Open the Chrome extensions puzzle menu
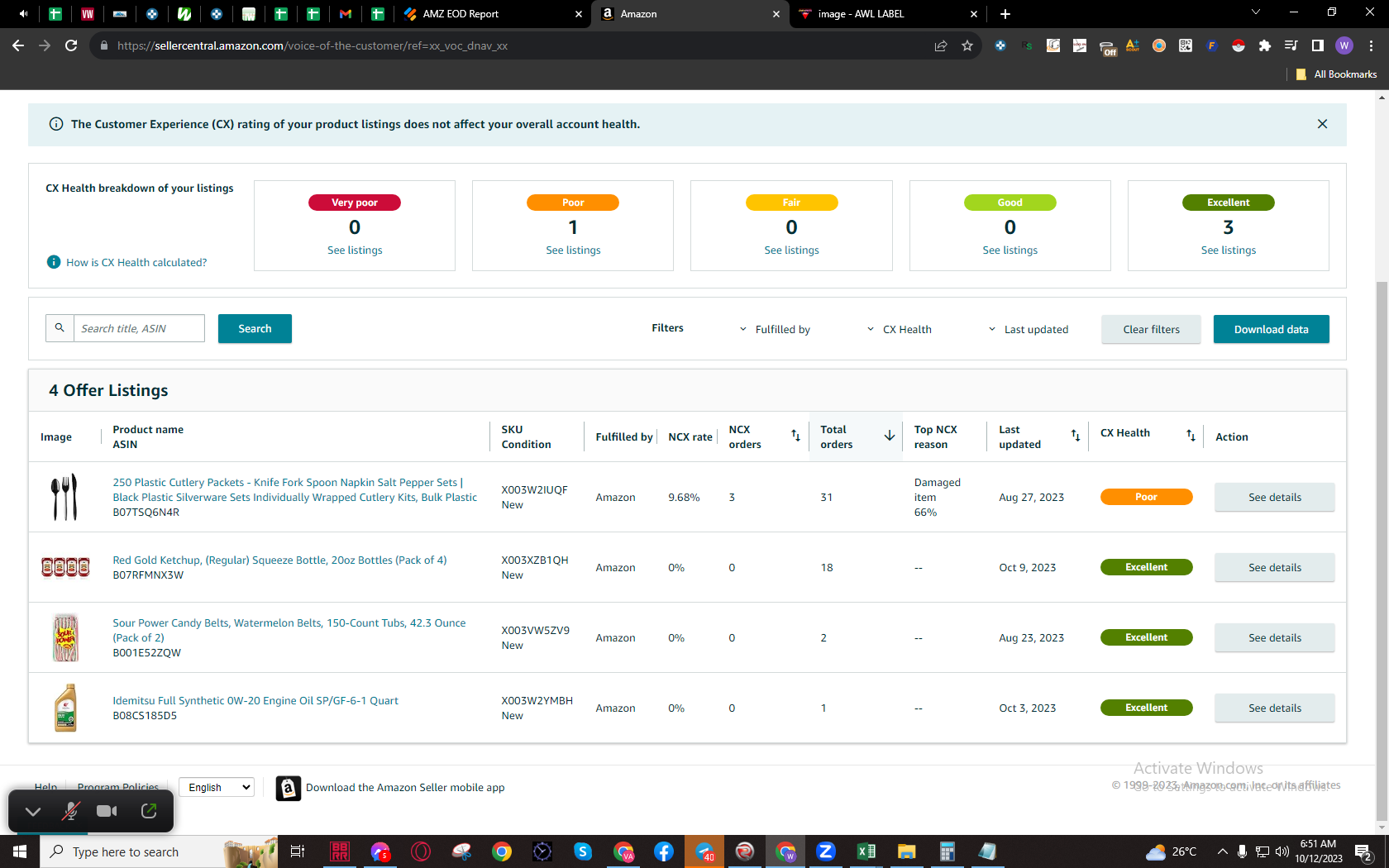Screen dimensions: 1389x868 click(x=1264, y=45)
